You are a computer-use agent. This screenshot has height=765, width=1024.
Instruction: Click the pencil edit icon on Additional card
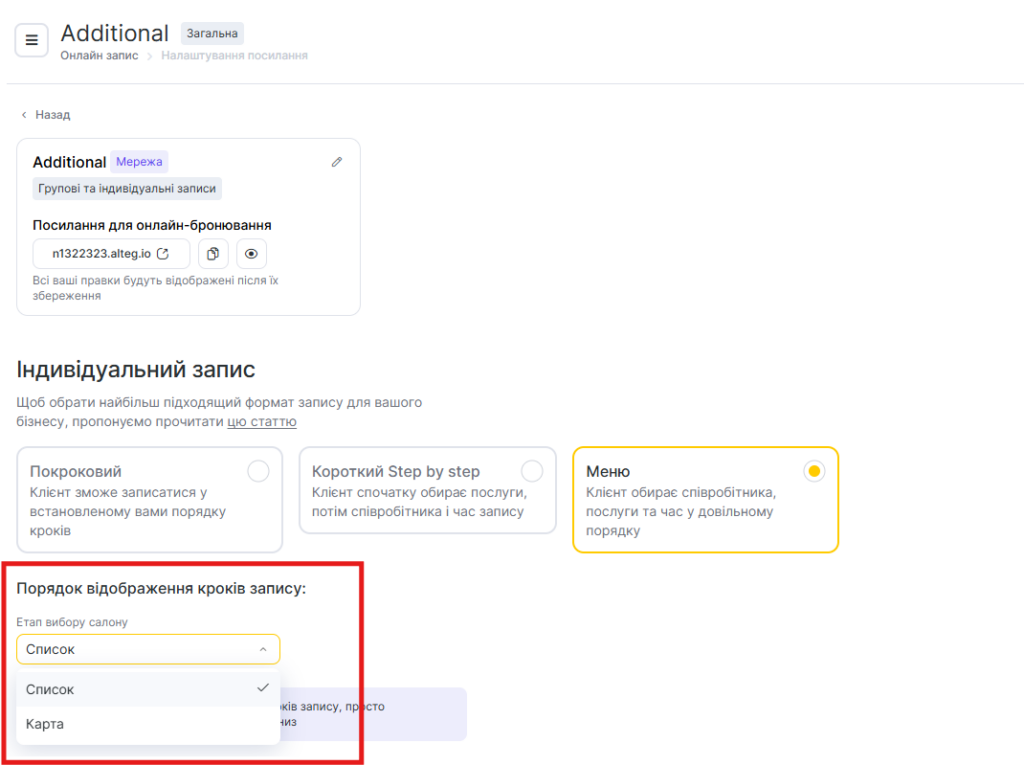click(337, 162)
